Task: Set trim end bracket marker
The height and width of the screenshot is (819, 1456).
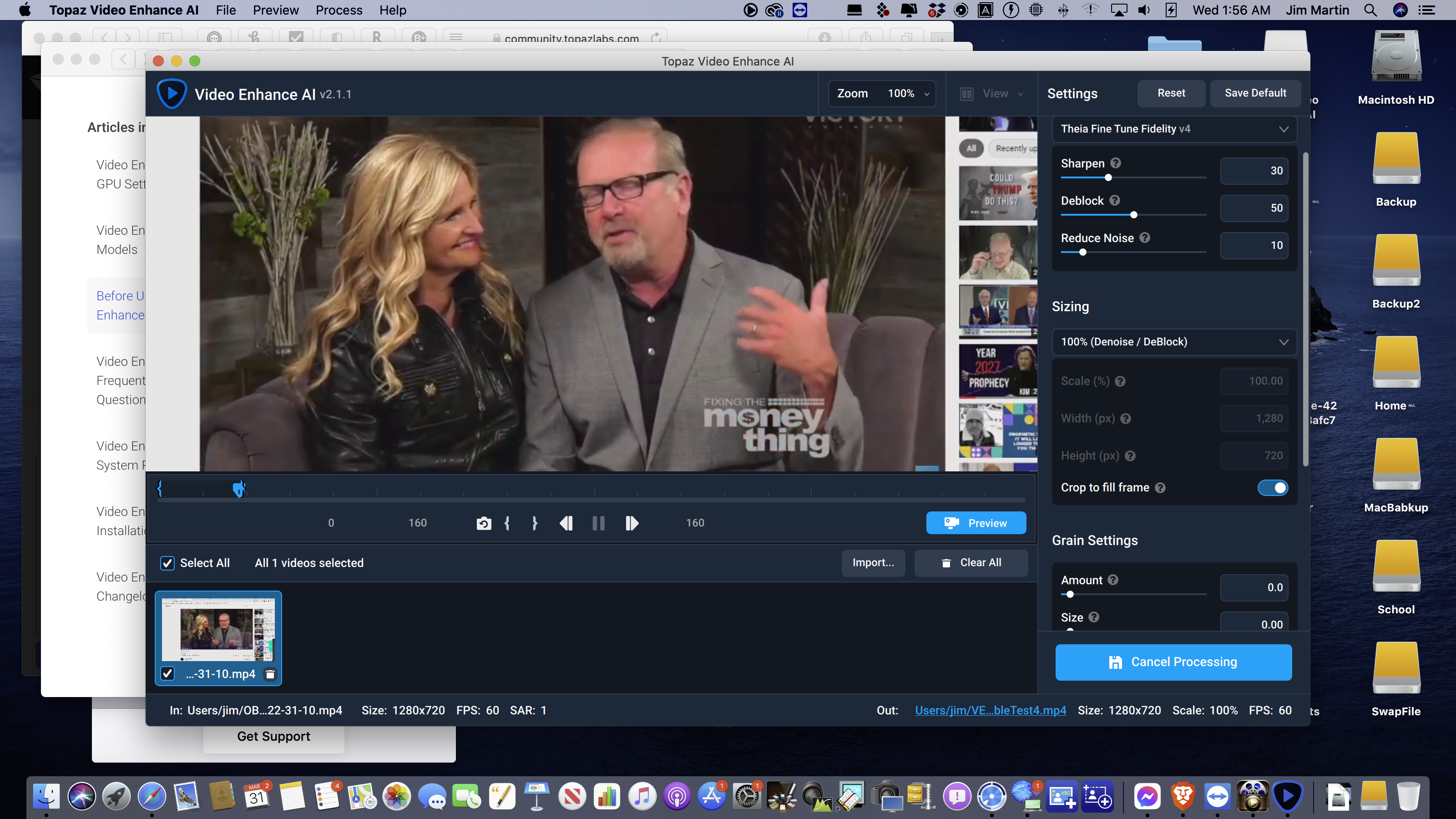Action: tap(535, 523)
